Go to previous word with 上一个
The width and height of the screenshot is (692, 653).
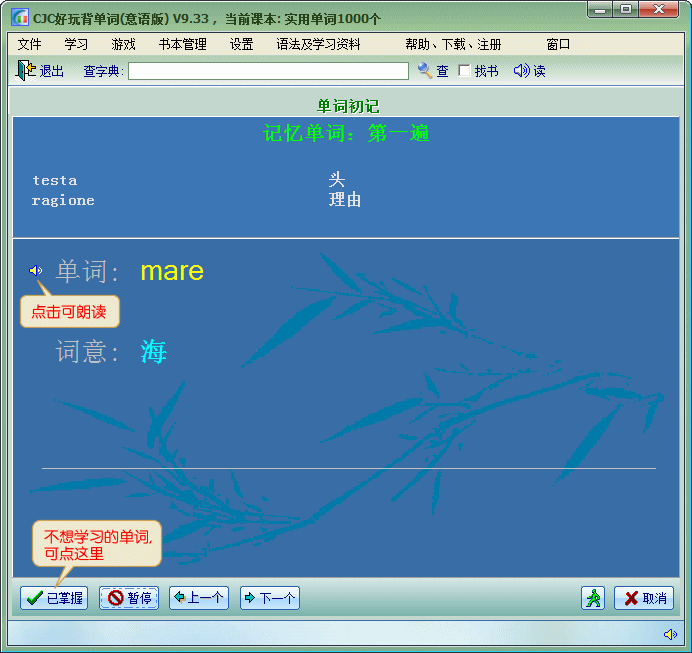pos(199,598)
